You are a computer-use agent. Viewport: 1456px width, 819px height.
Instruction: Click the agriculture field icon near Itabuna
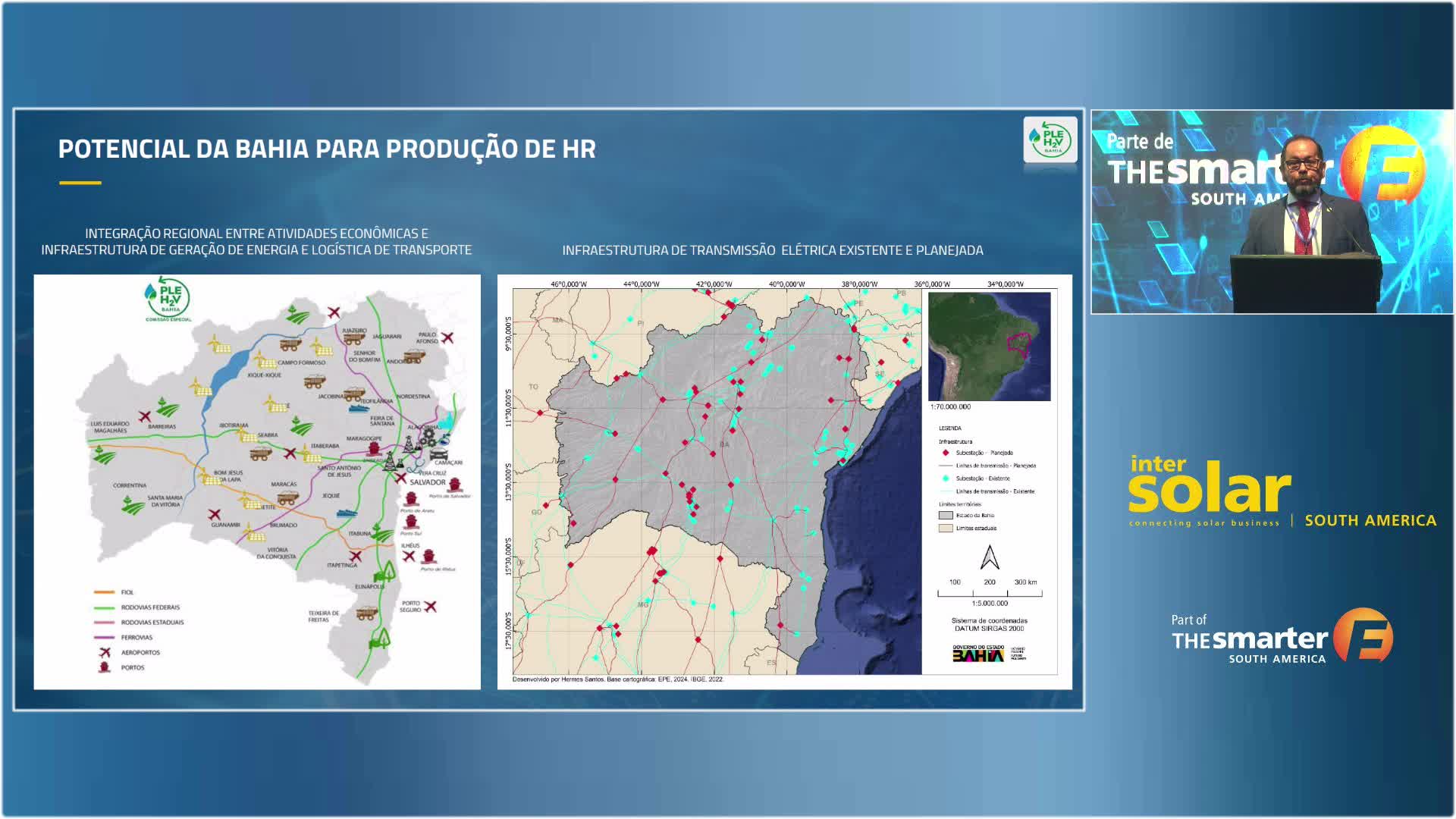click(381, 533)
